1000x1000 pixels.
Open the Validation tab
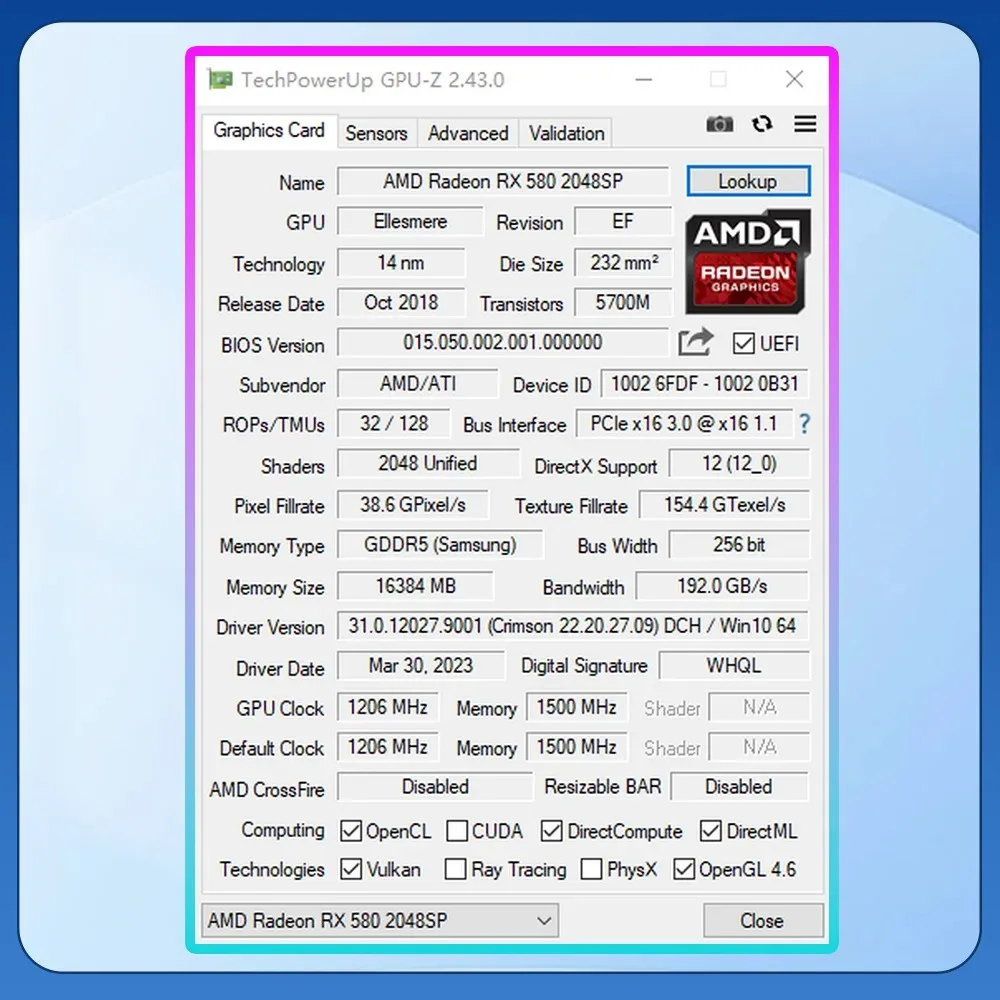click(566, 133)
